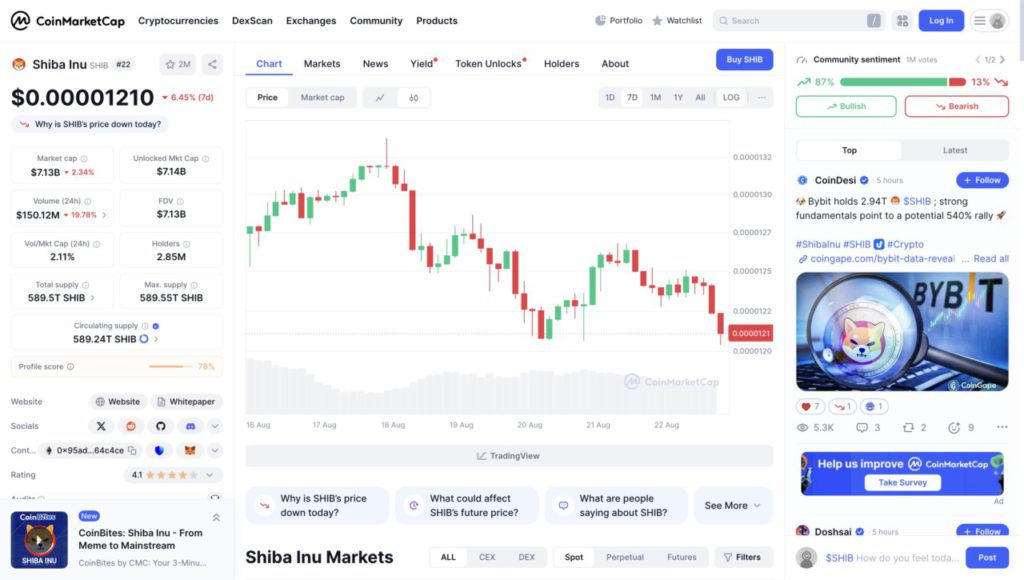Vote Bullish on community sentiment
Image resolution: width=1024 pixels, height=580 pixels.
(846, 106)
